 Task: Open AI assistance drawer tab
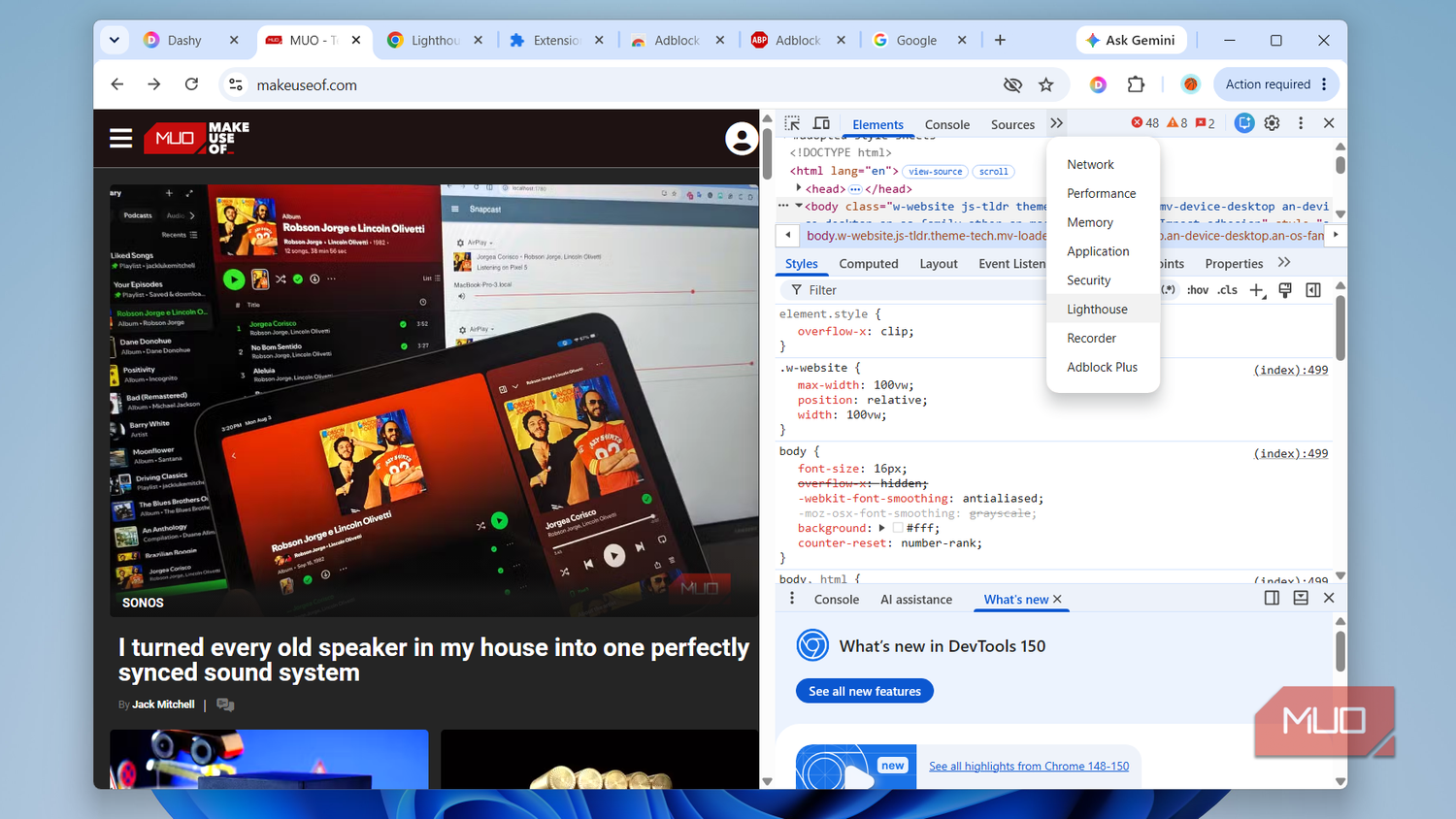(916, 599)
